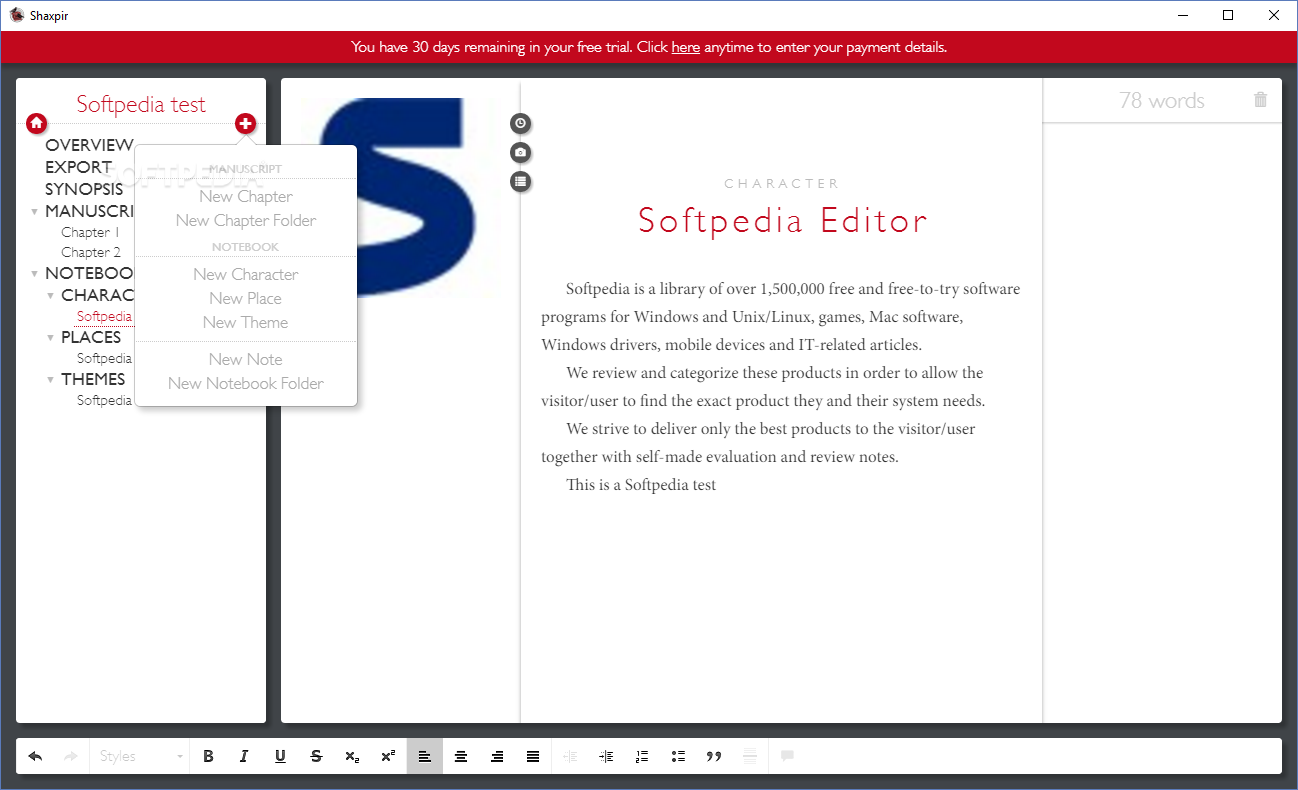The height and width of the screenshot is (790, 1298).
Task: Click the greyed redo arrow
Action: [x=71, y=756]
